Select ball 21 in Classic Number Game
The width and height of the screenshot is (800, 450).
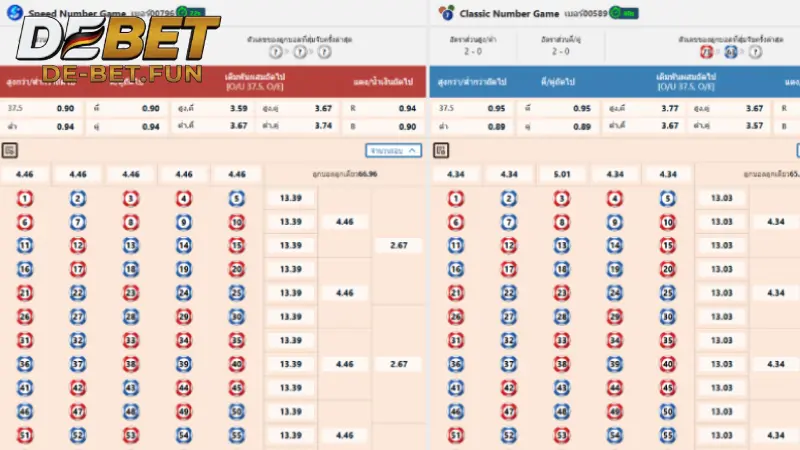pyautogui.click(x=456, y=293)
